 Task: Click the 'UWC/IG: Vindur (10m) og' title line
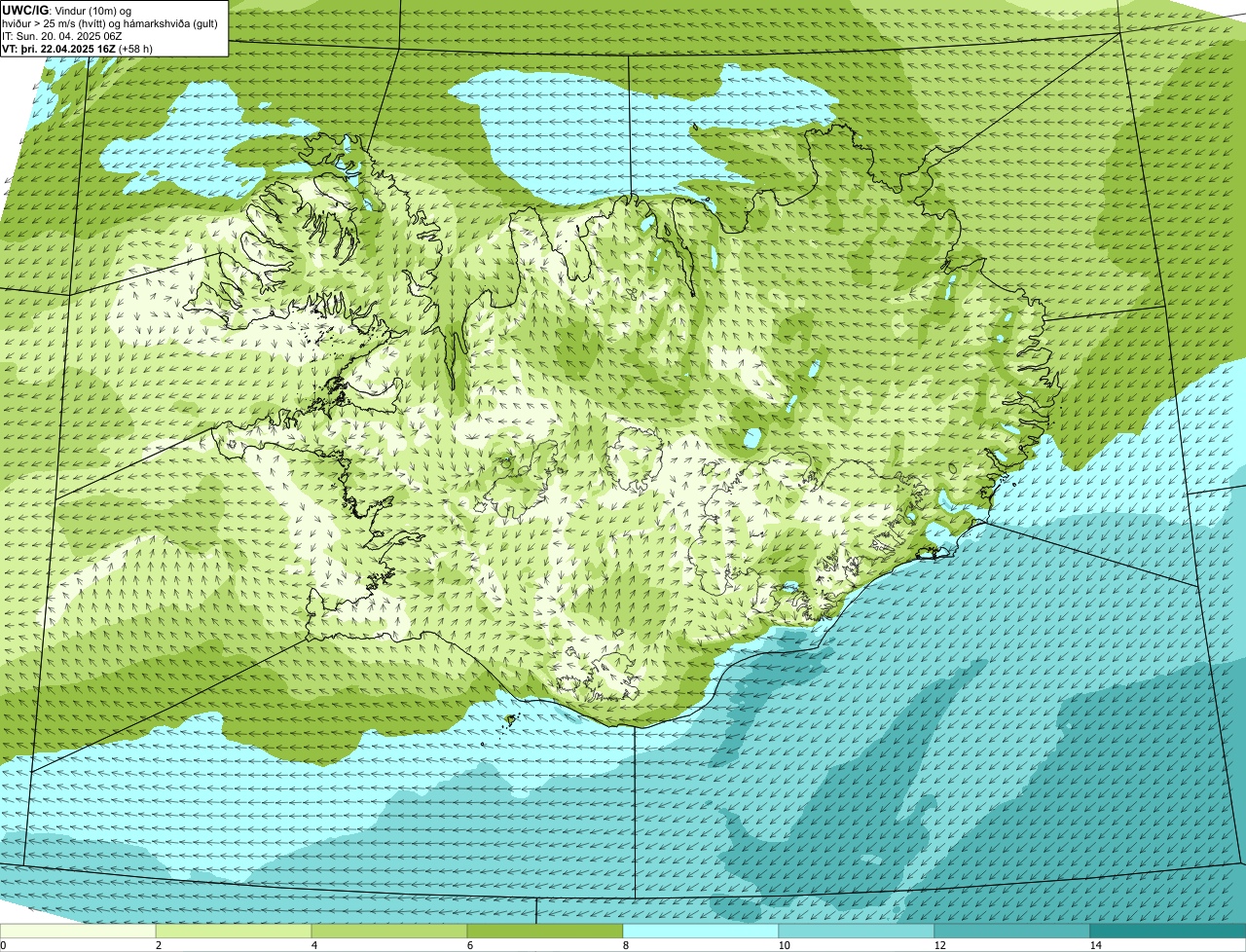pos(66,11)
